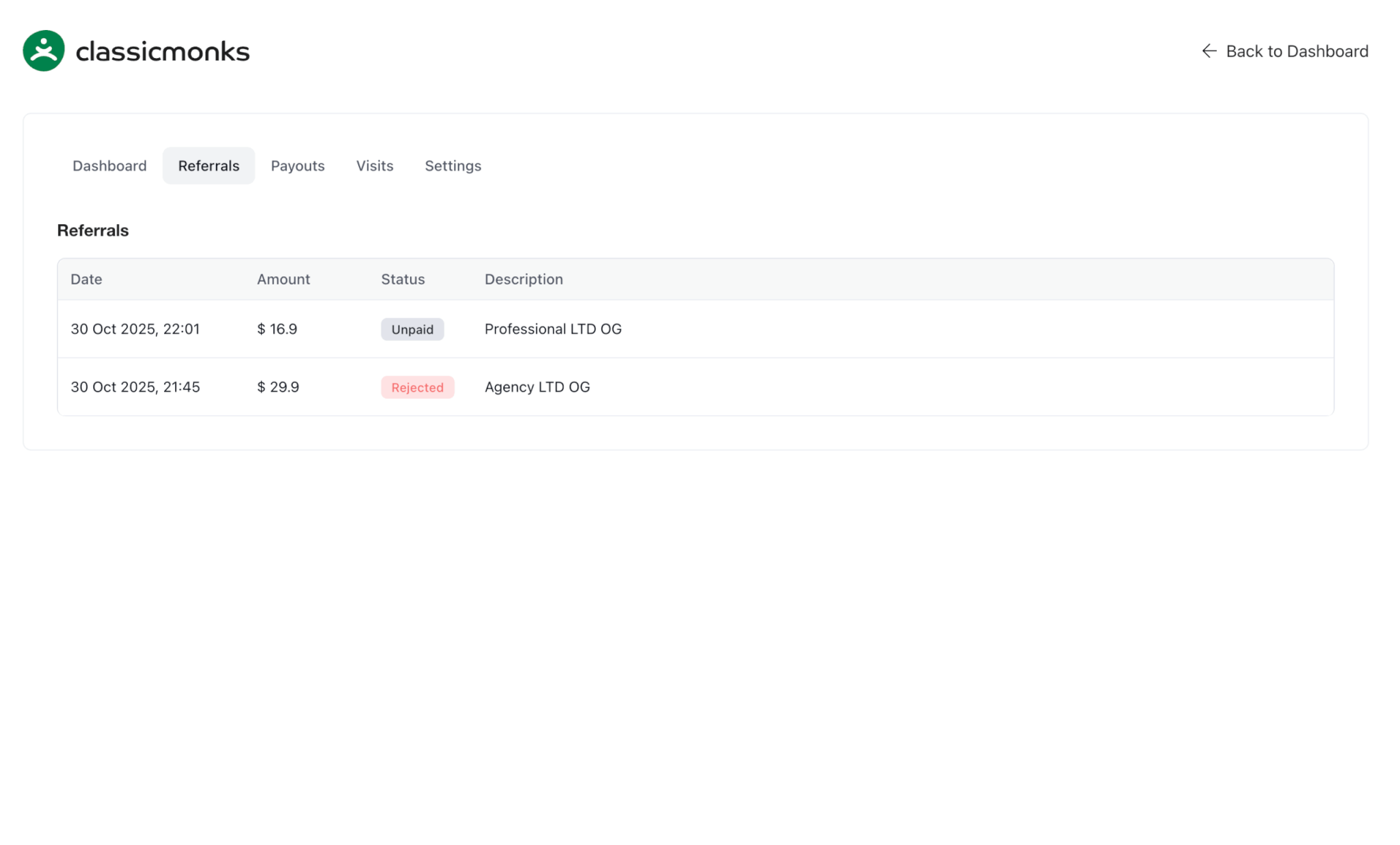Viewport: 1400px width, 845px height.
Task: Click the Amount column header
Action: click(283, 279)
